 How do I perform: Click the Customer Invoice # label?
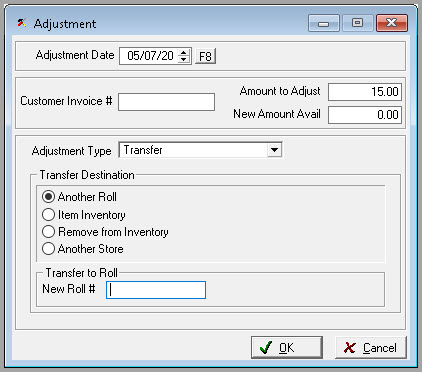(x=66, y=101)
